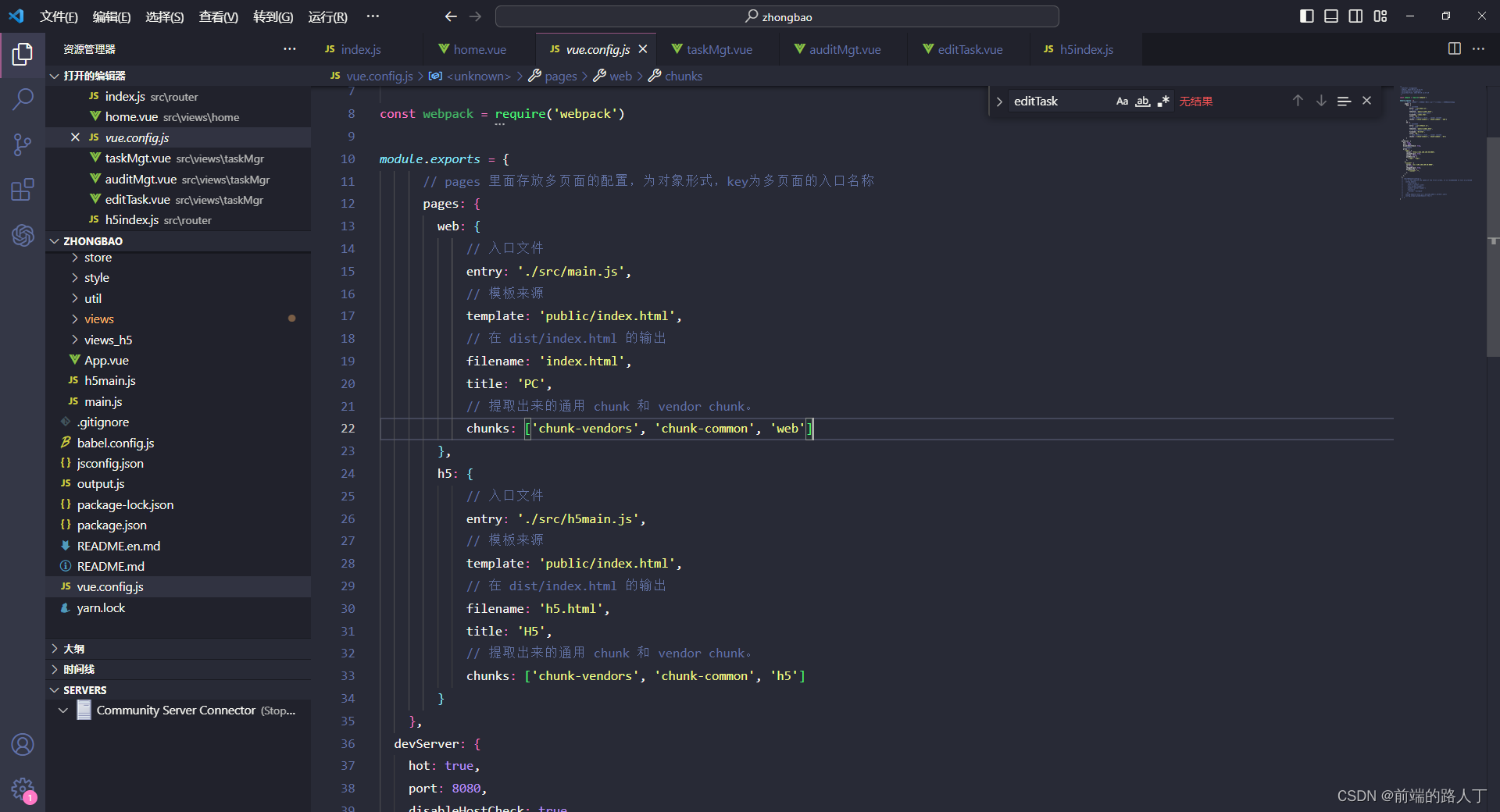Expand the 大纲 outline section

(73, 648)
